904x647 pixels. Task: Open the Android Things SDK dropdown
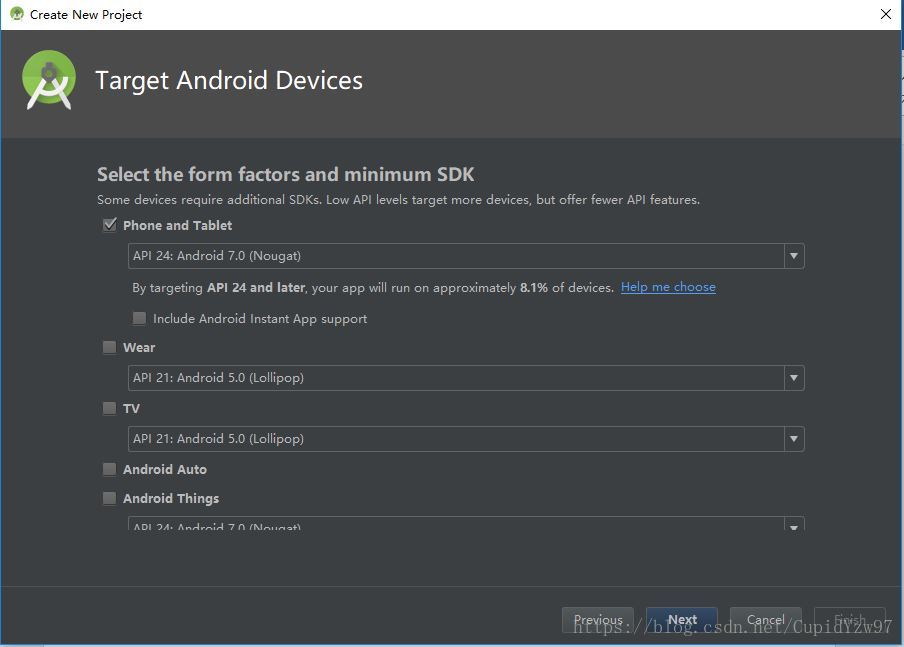click(466, 524)
